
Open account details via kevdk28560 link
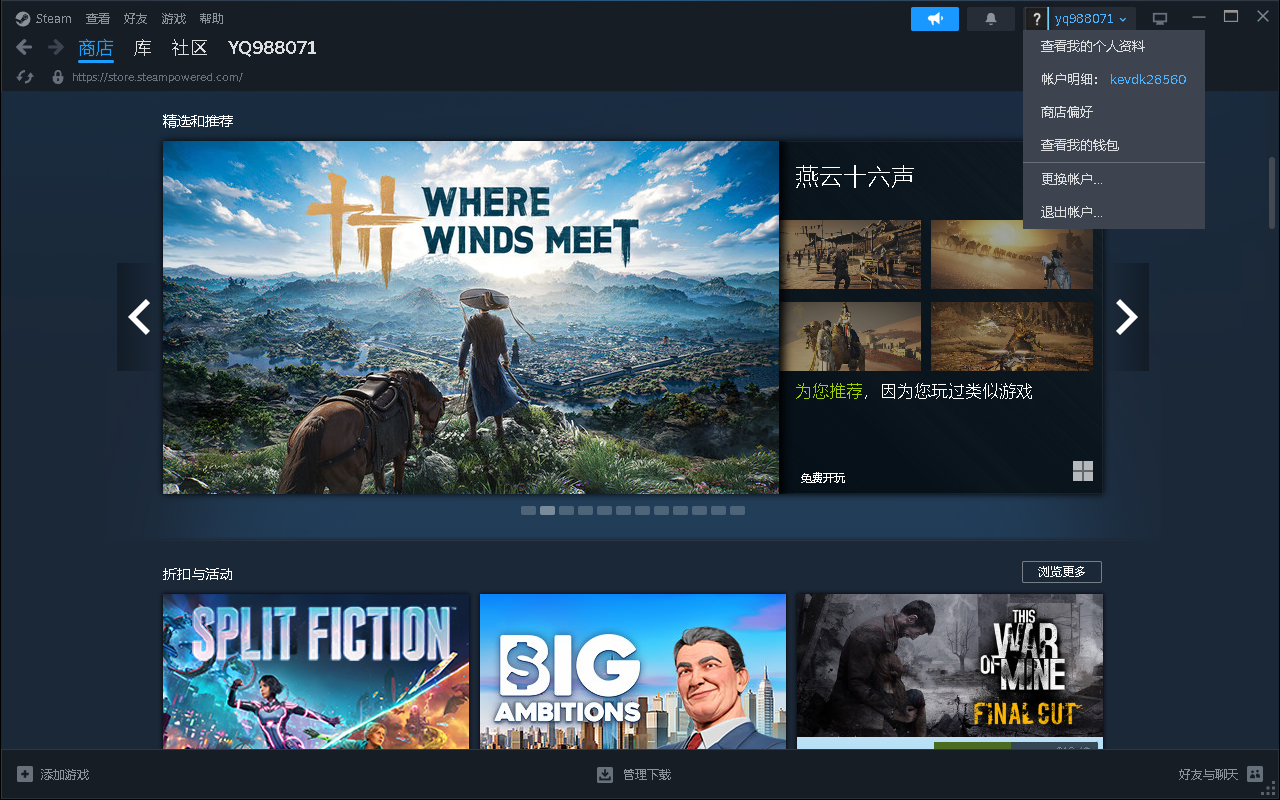[x=1148, y=79]
